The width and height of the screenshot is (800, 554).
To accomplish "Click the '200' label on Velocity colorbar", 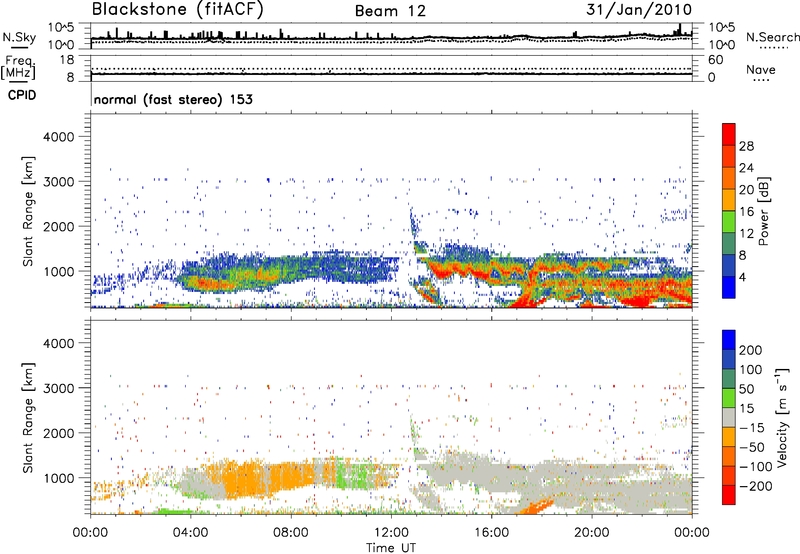I will (x=751, y=350).
